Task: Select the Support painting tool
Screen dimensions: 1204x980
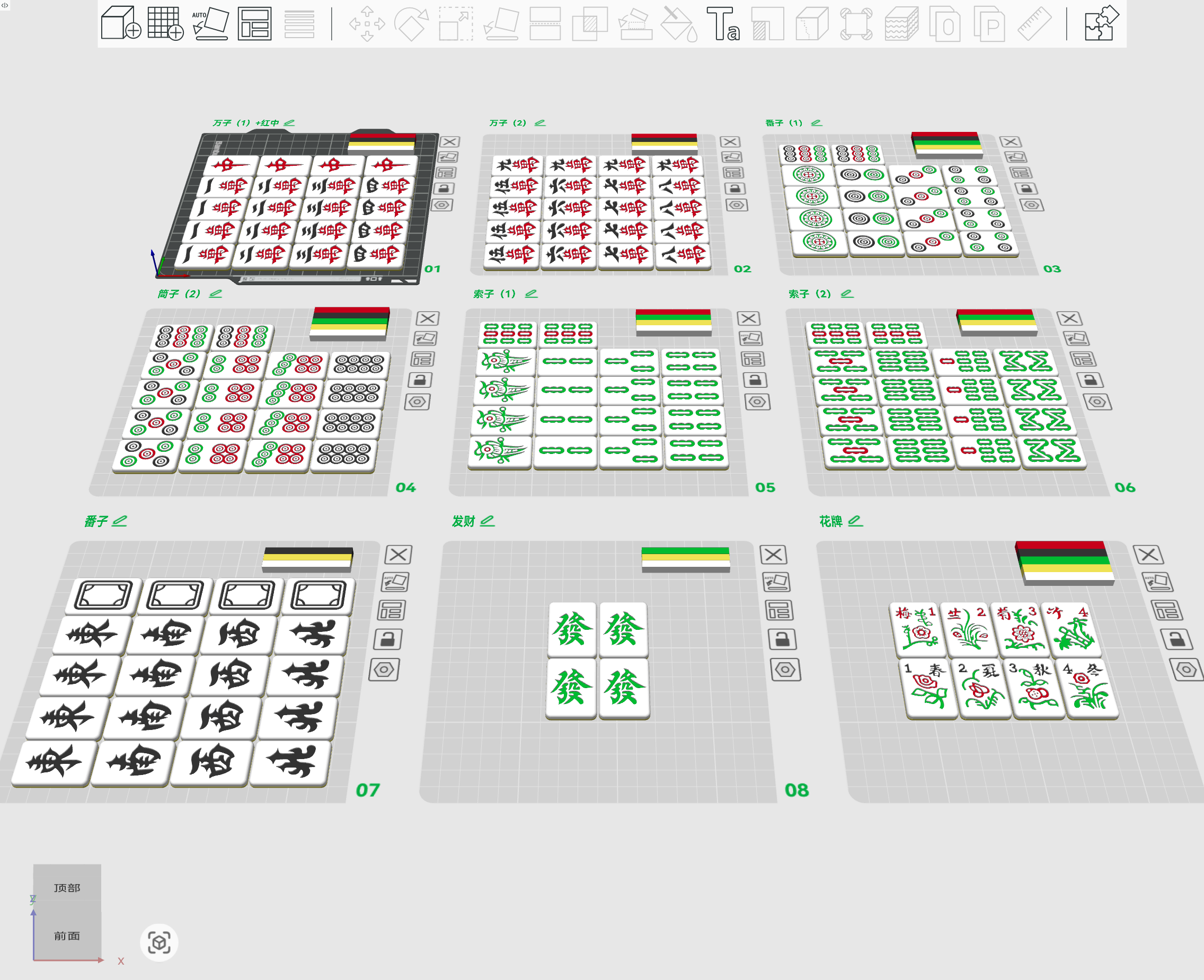Action: click(635, 24)
